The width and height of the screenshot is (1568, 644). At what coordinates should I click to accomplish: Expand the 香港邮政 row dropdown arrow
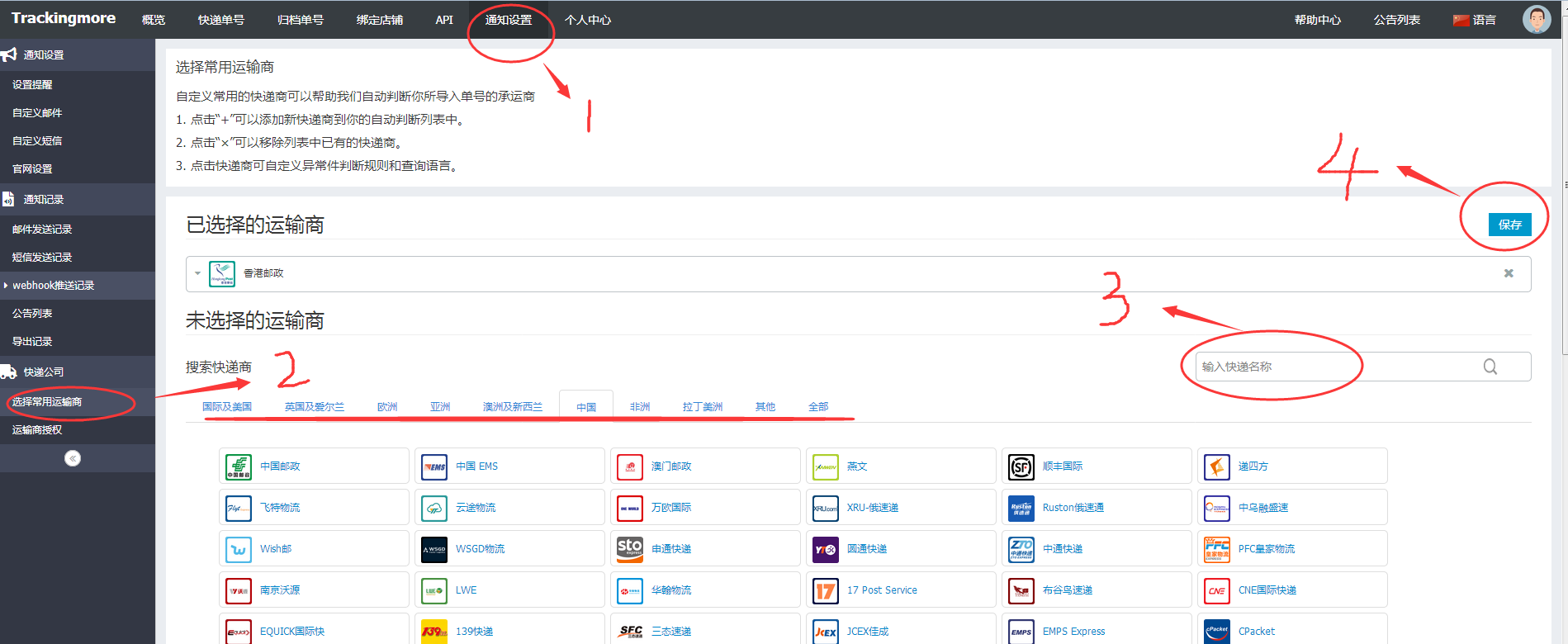coord(197,273)
